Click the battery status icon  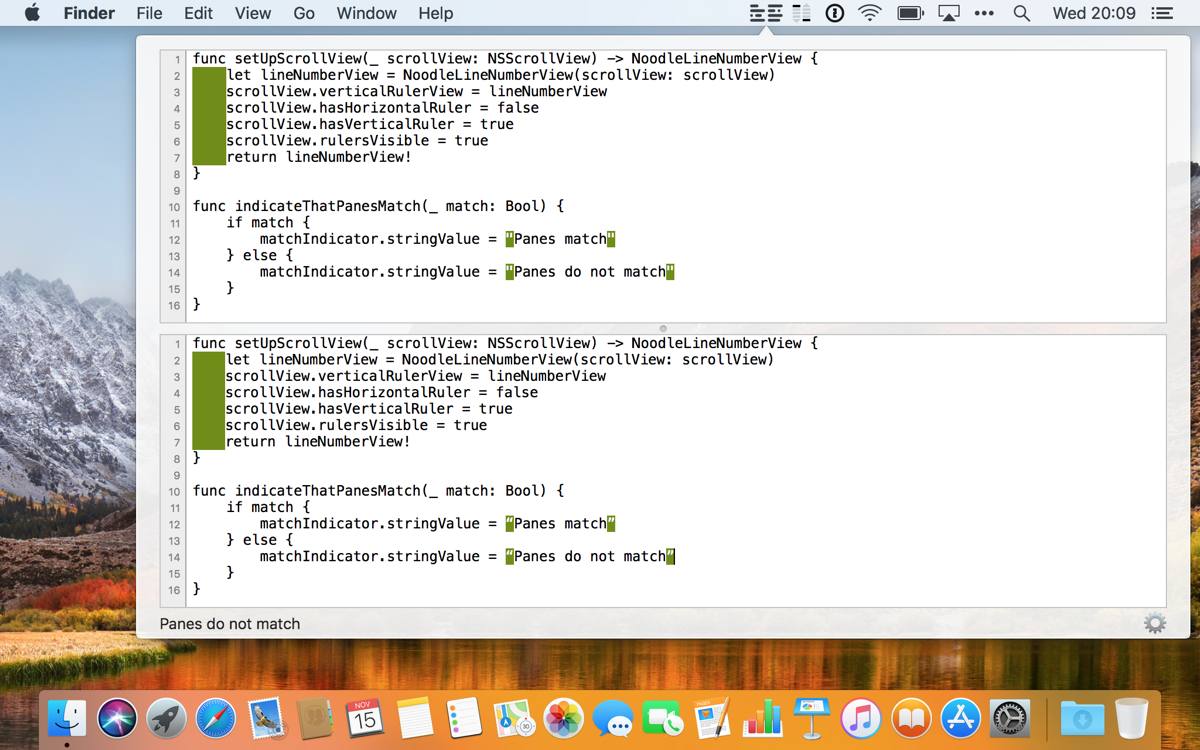tap(910, 13)
